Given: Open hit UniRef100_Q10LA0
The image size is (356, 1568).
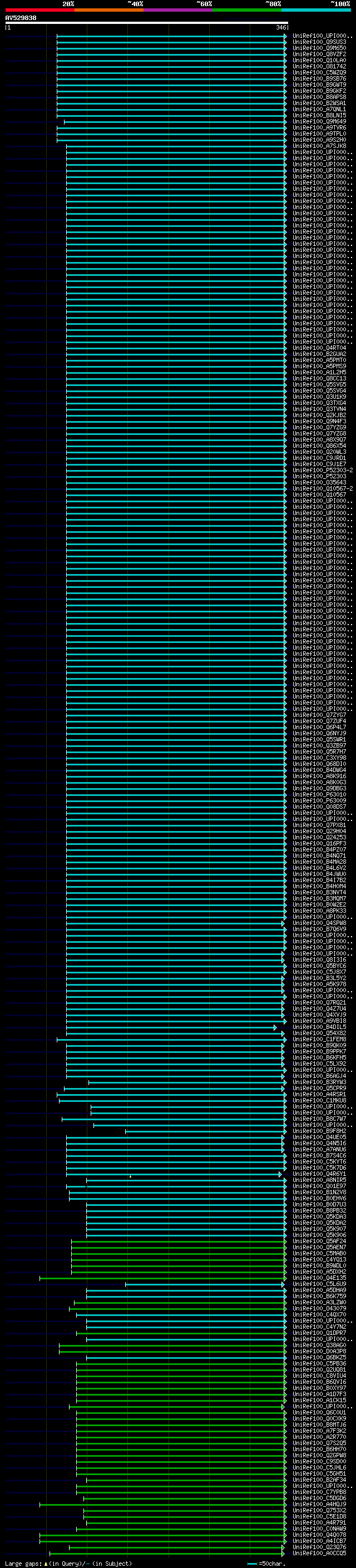Looking at the screenshot, I should [319, 60].
